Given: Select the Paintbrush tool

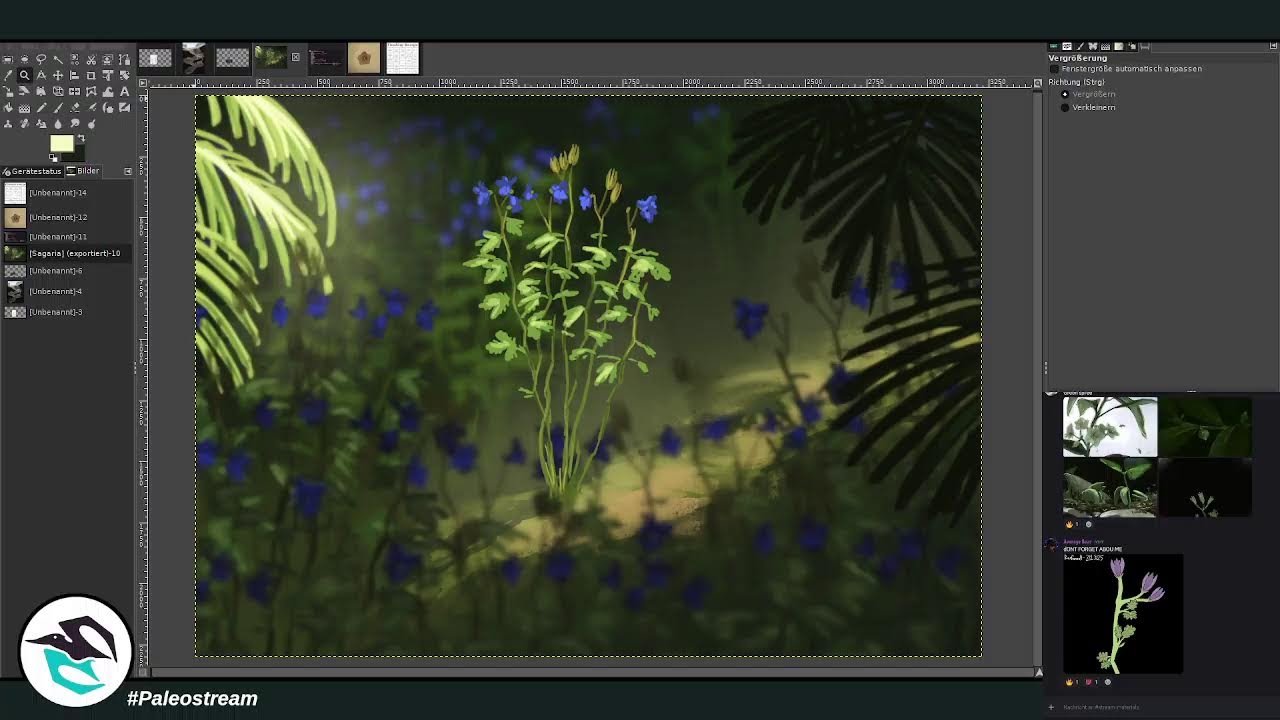Looking at the screenshot, I should [58, 108].
